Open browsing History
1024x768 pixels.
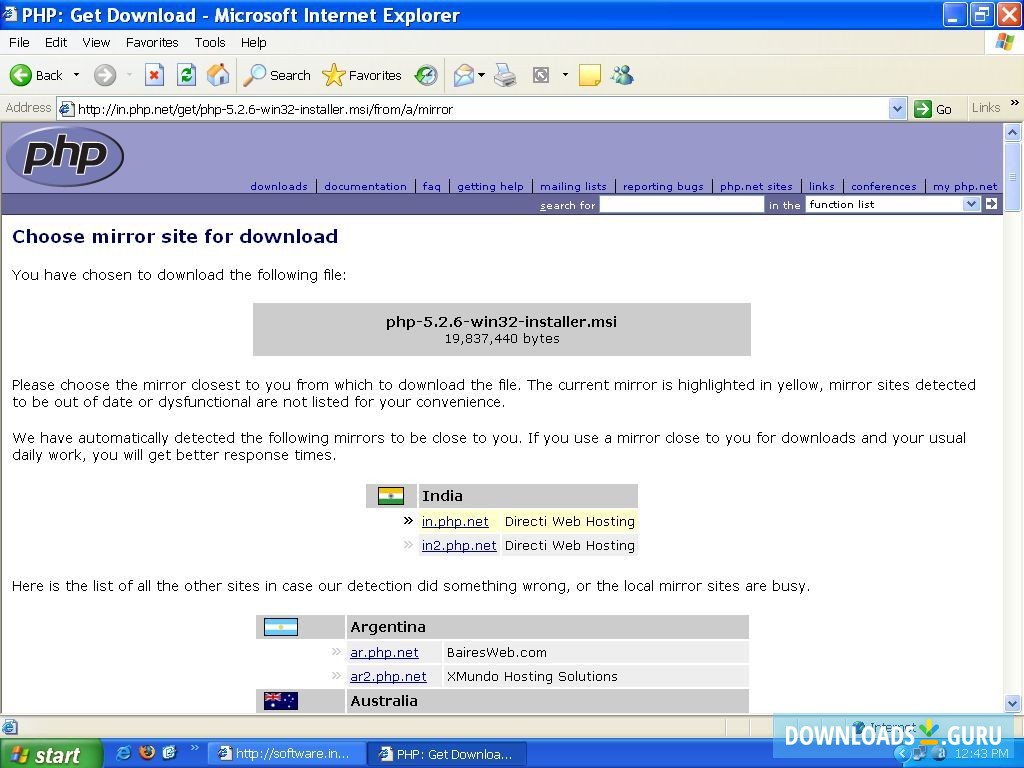[425, 75]
